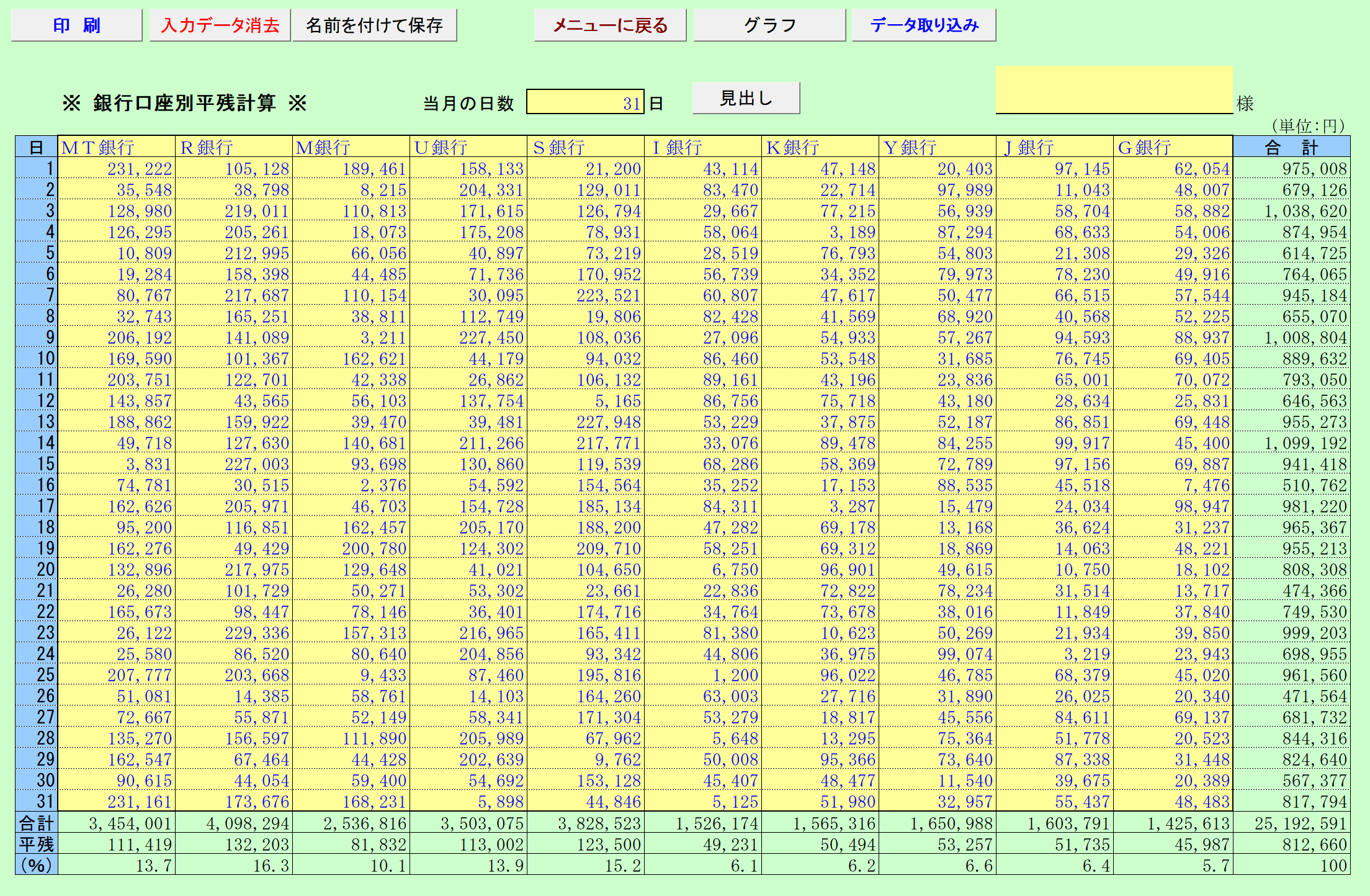
Task: Select overall average 812,660 in 平残 row
Action: pos(1292,844)
